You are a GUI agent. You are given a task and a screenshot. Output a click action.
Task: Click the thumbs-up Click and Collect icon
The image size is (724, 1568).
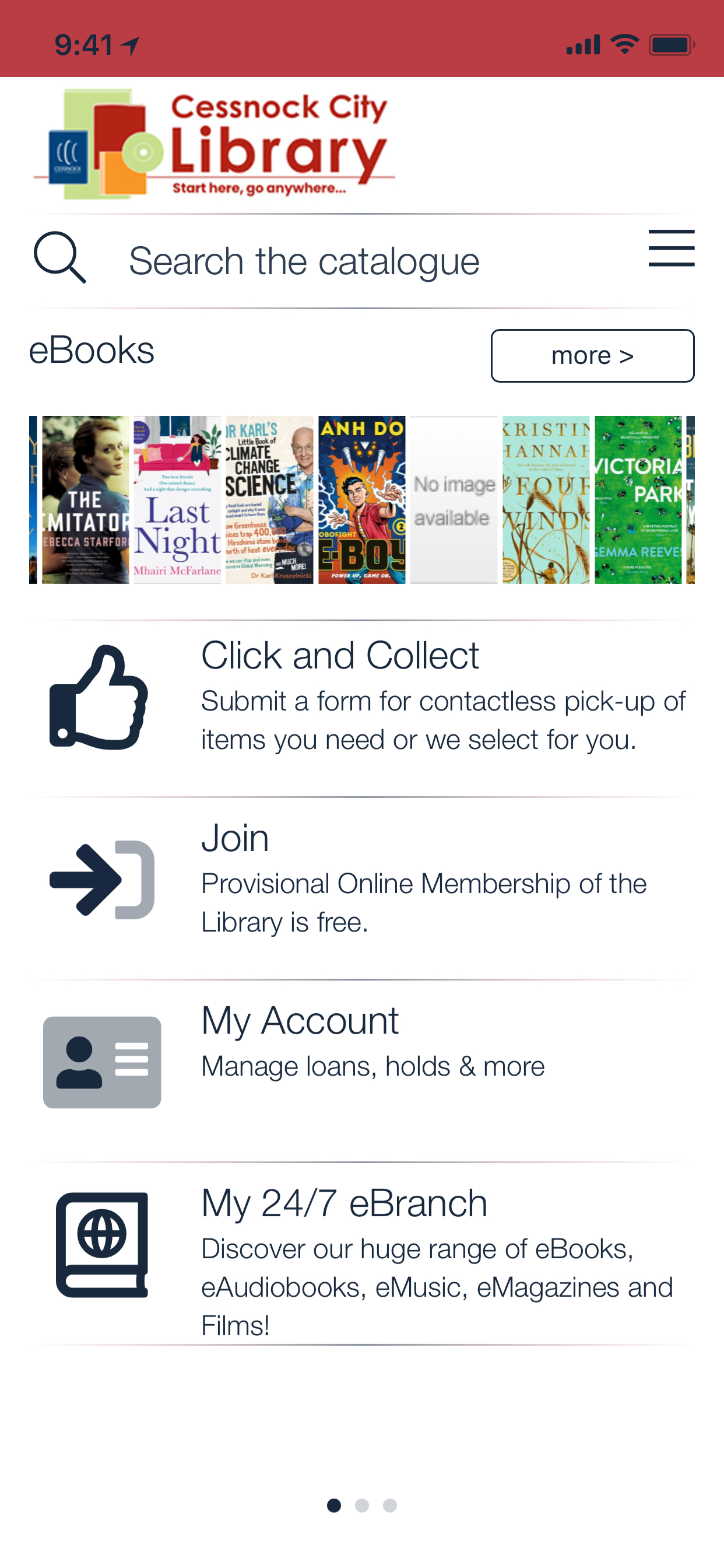[99, 697]
